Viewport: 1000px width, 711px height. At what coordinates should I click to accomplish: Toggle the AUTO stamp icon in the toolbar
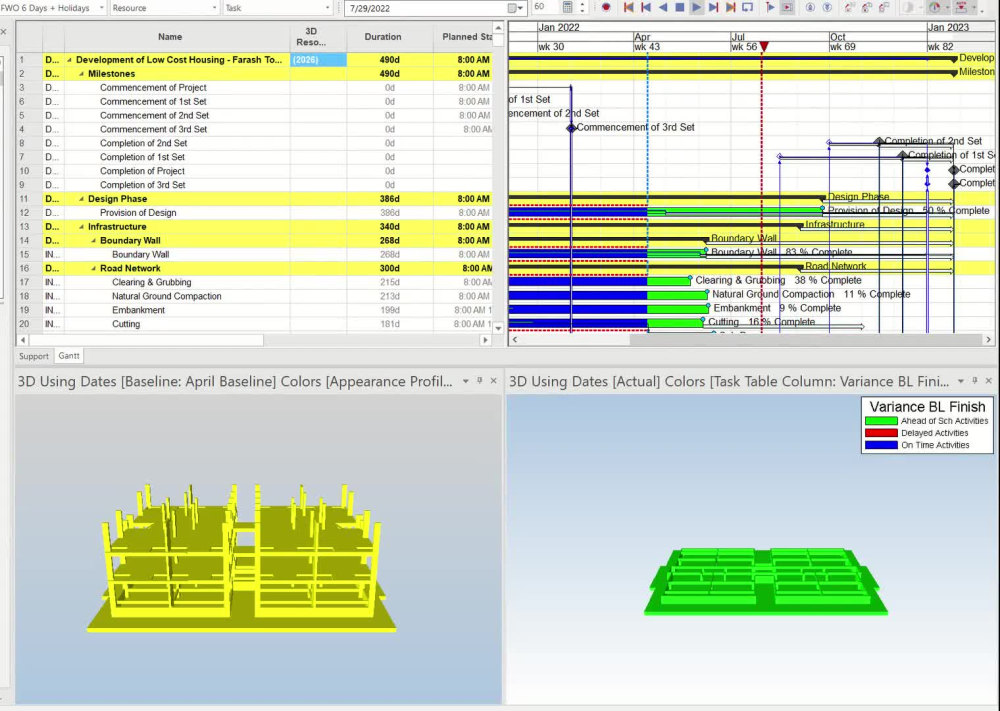961,8
